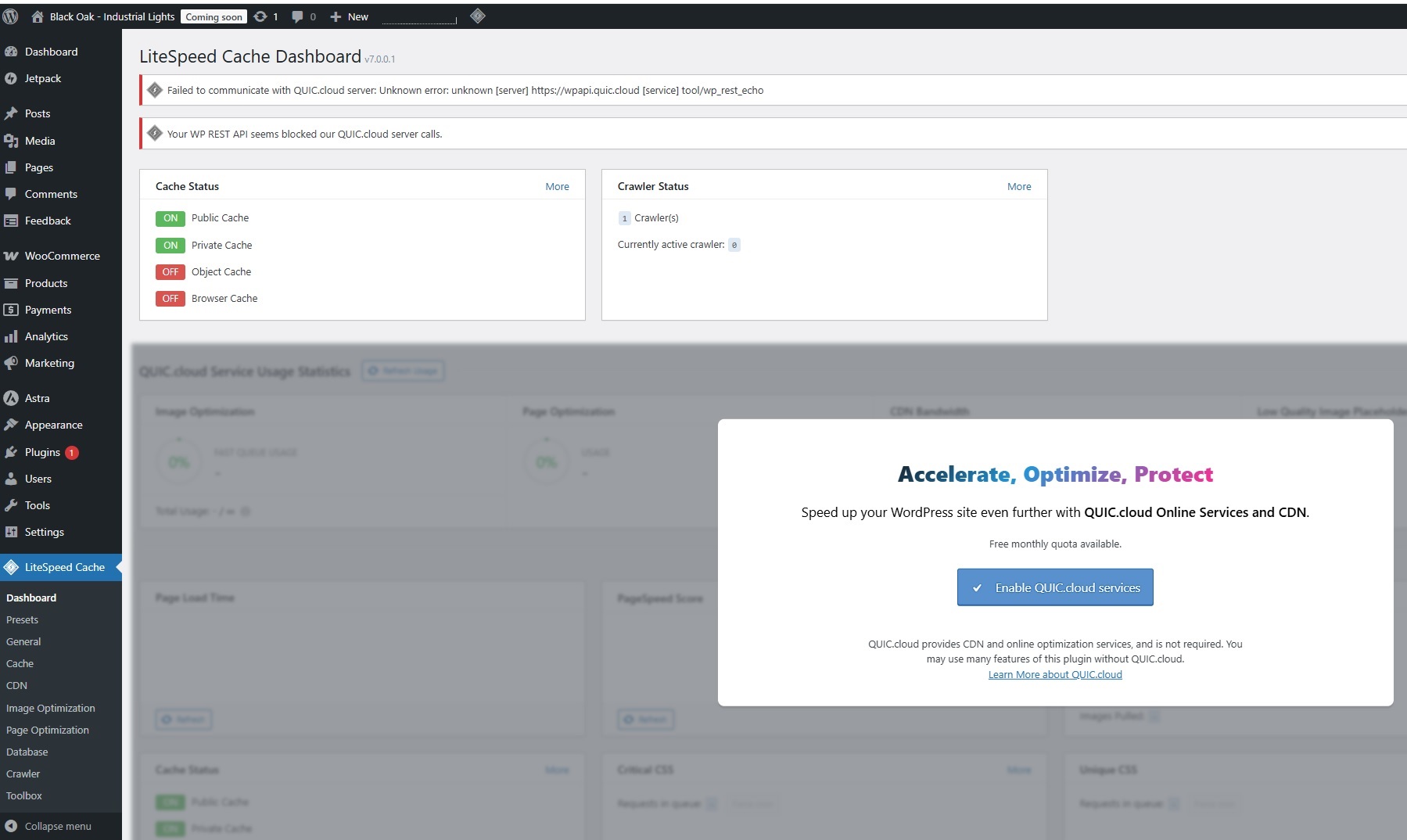
Task: Click the Private Cache ON badge
Action: click(x=170, y=246)
